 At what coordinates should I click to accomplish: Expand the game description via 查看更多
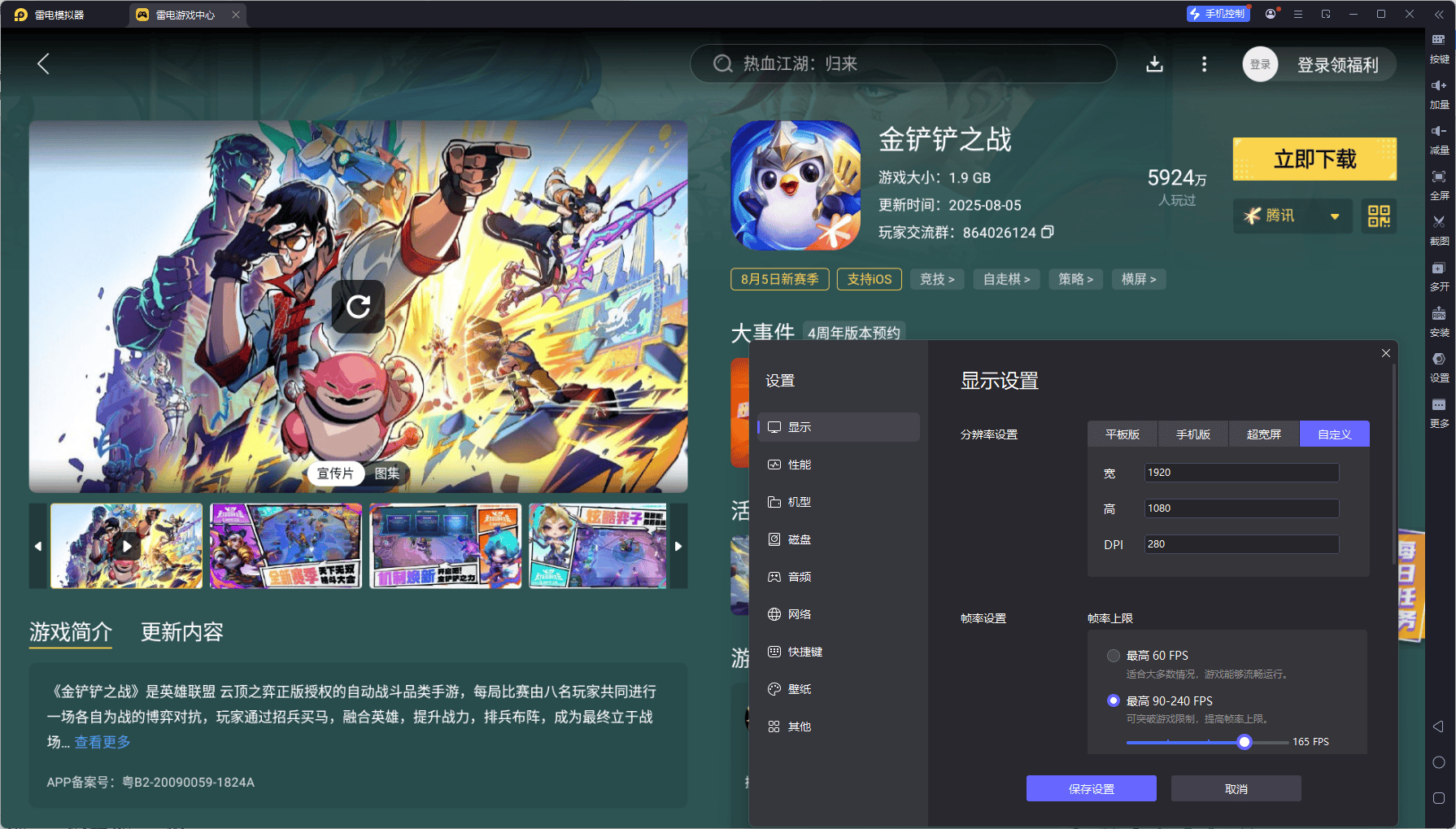[x=102, y=742]
